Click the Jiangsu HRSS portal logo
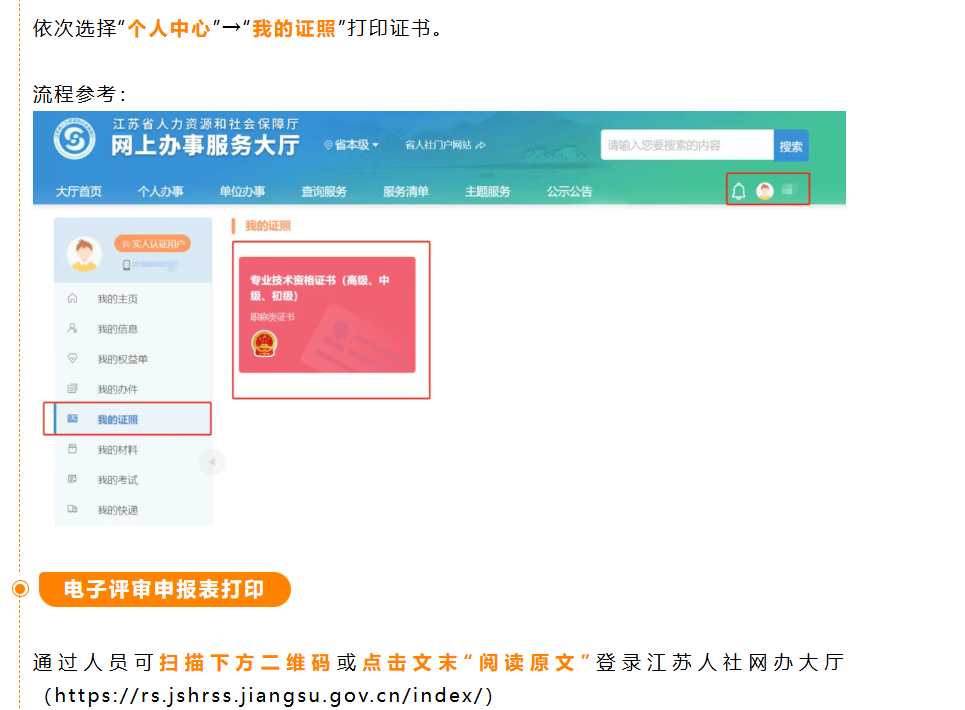Image resolution: width=965 pixels, height=710 pixels. (75, 141)
